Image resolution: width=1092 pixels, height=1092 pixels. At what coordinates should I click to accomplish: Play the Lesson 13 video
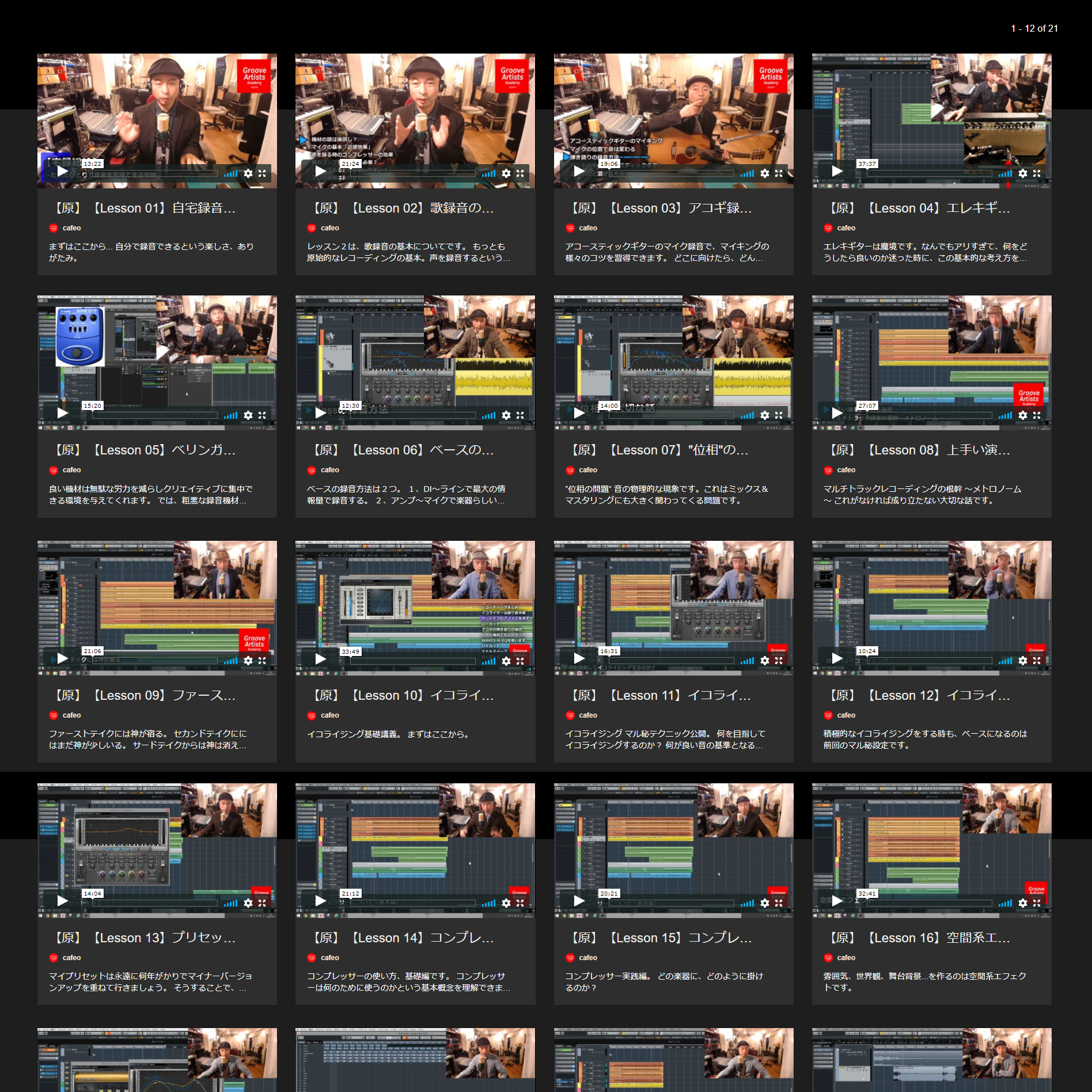pyautogui.click(x=62, y=901)
